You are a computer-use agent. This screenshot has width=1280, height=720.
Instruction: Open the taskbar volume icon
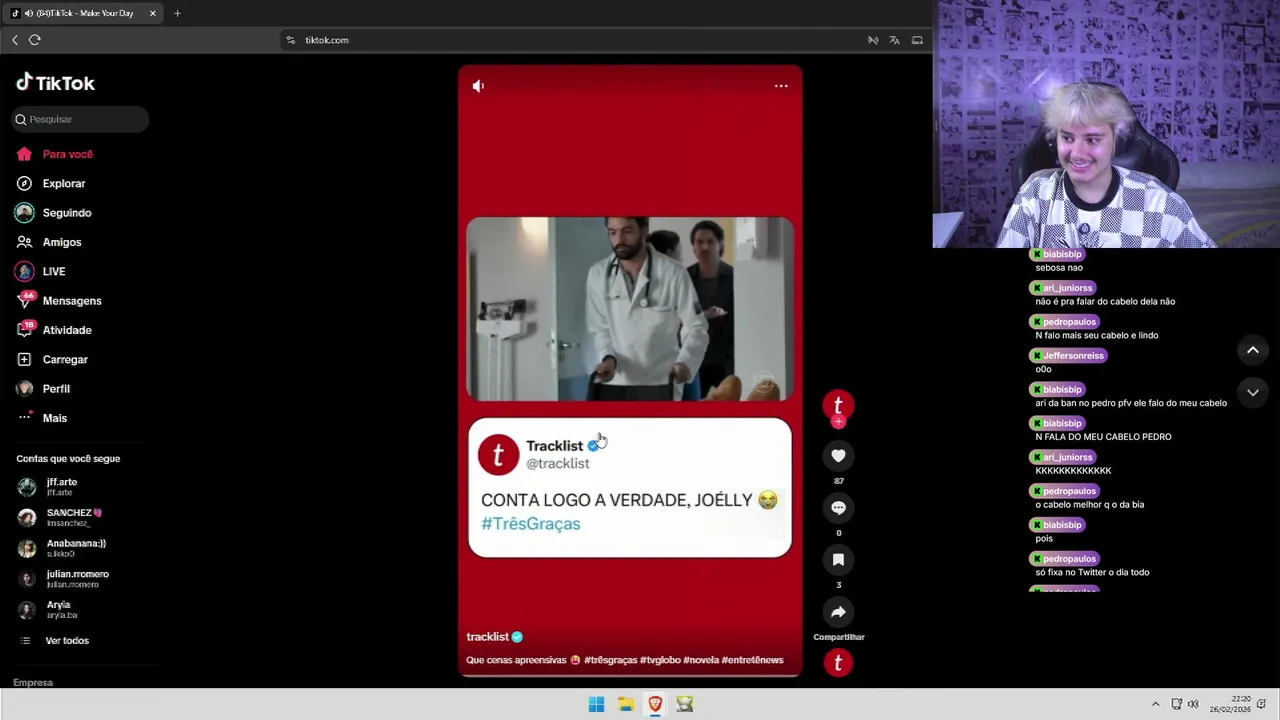coord(1193,704)
